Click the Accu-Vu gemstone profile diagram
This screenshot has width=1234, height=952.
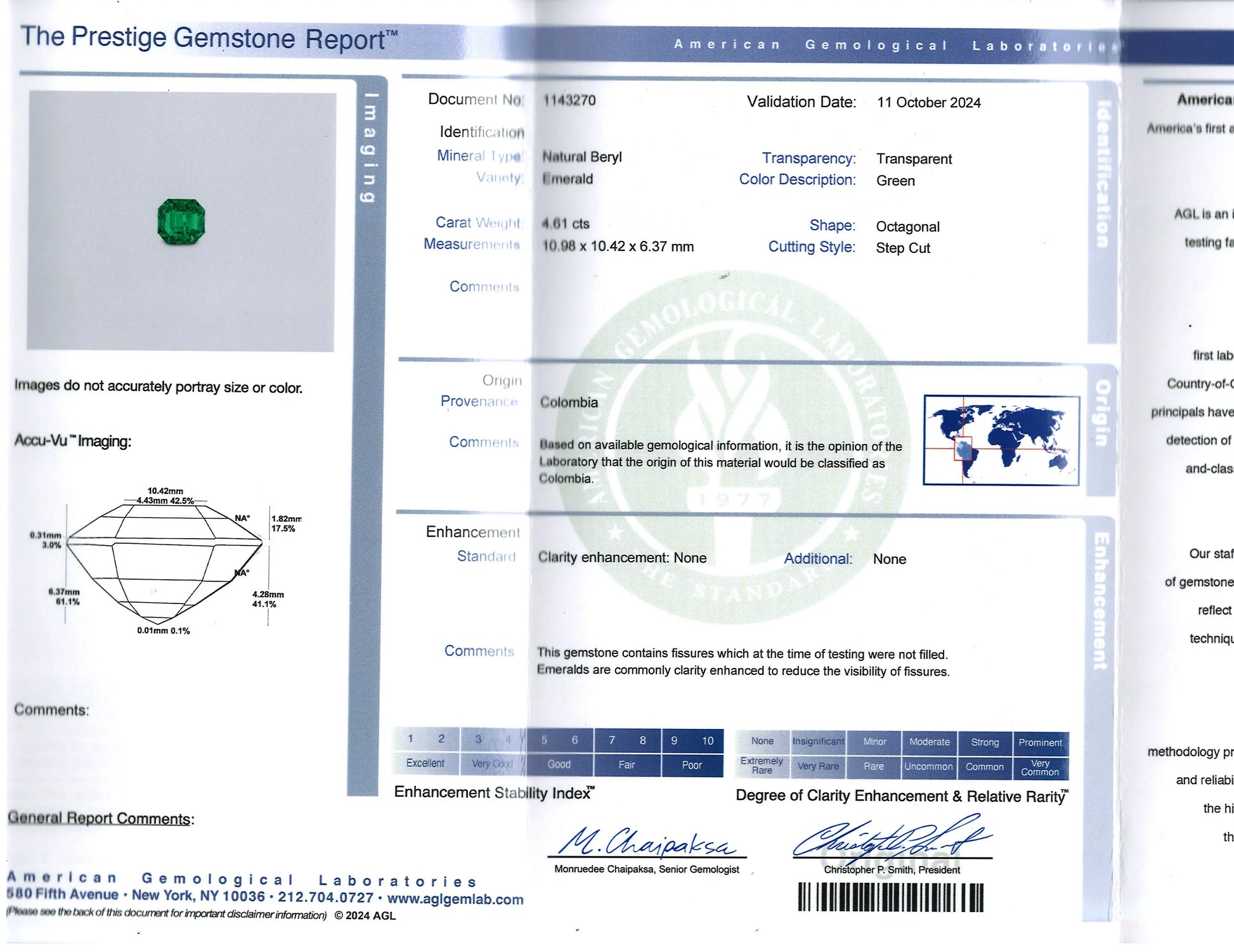[164, 561]
